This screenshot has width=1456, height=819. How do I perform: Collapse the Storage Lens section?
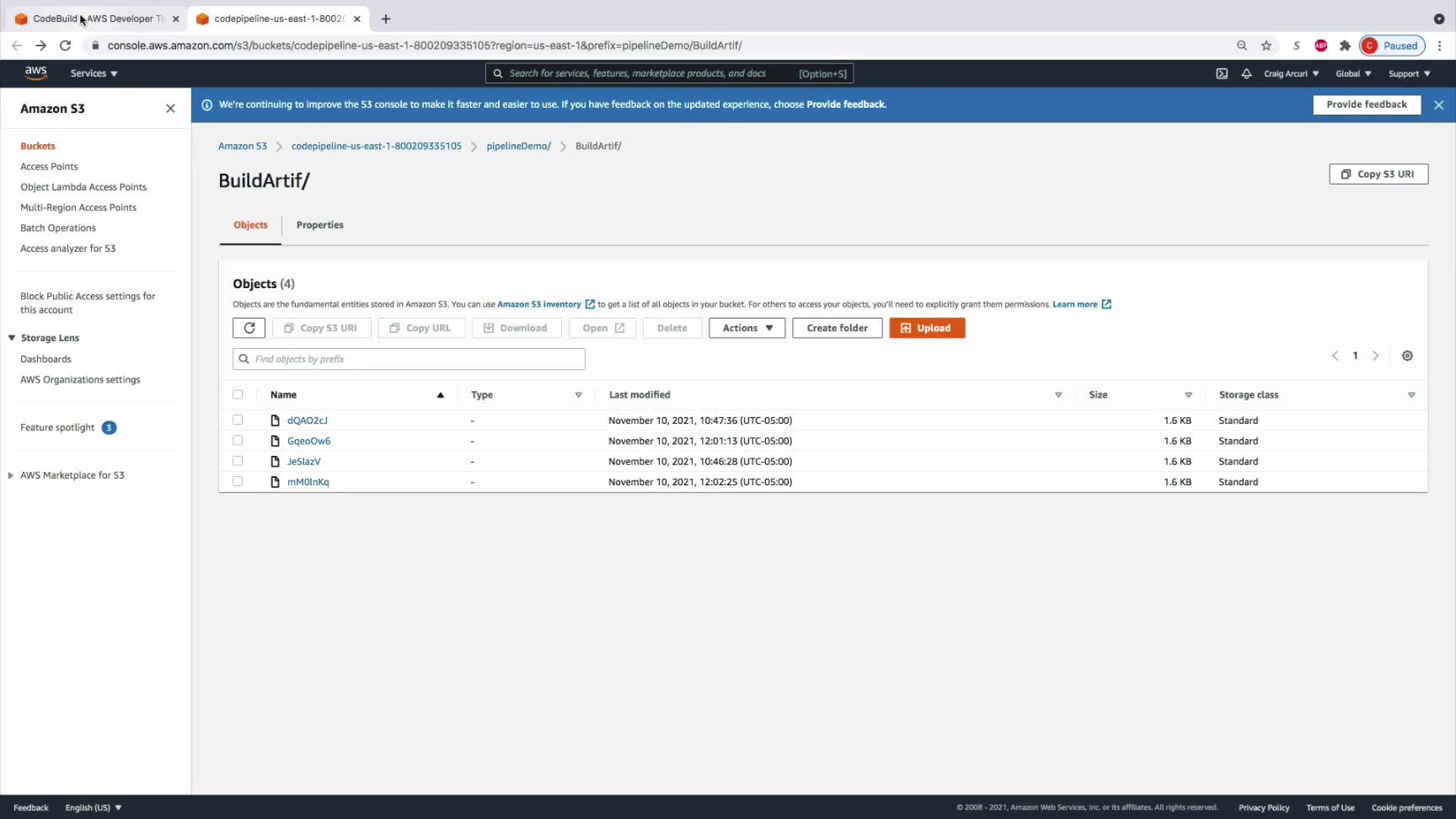12,338
